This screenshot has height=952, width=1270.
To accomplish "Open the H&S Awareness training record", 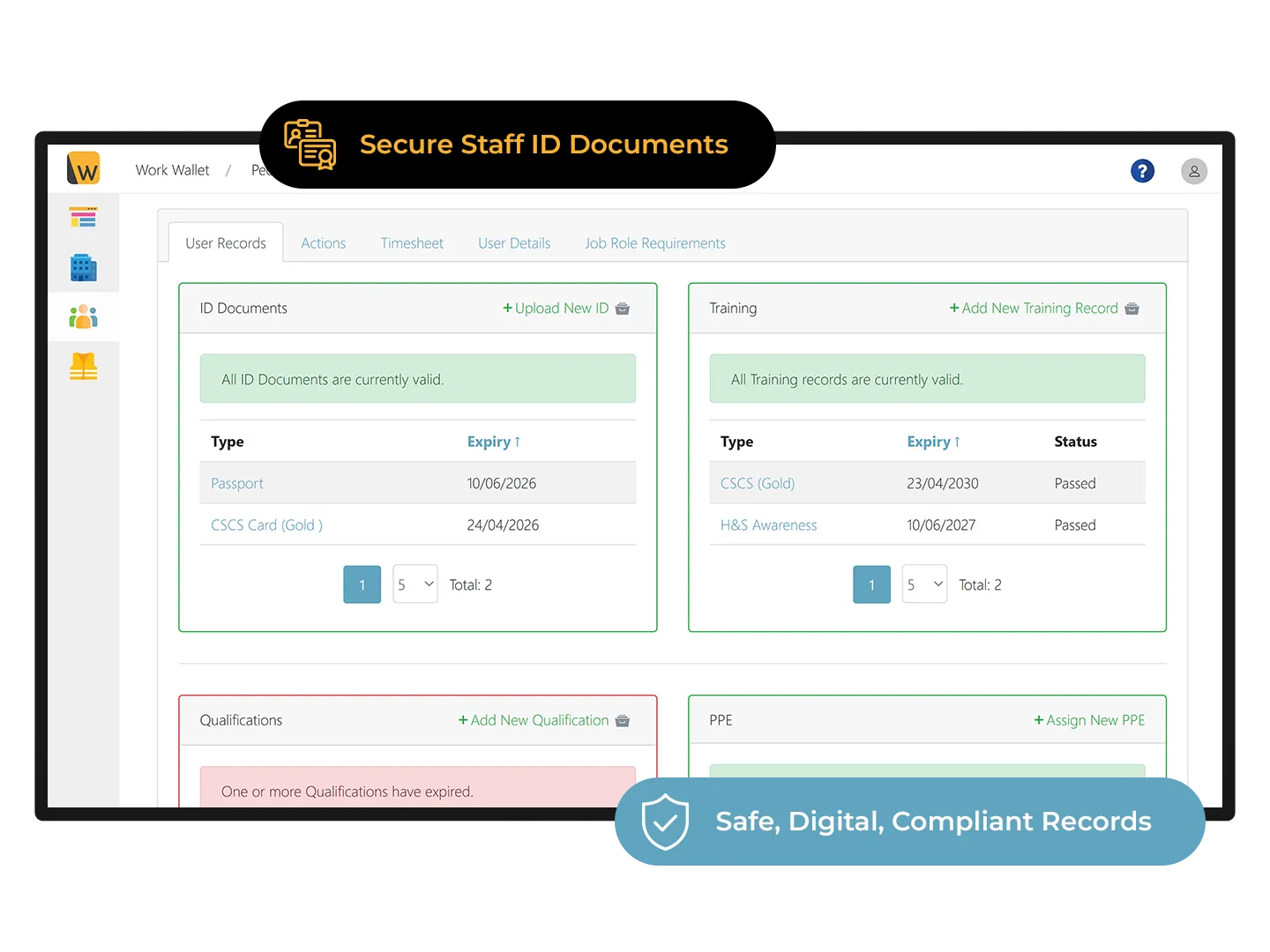I will (768, 524).
